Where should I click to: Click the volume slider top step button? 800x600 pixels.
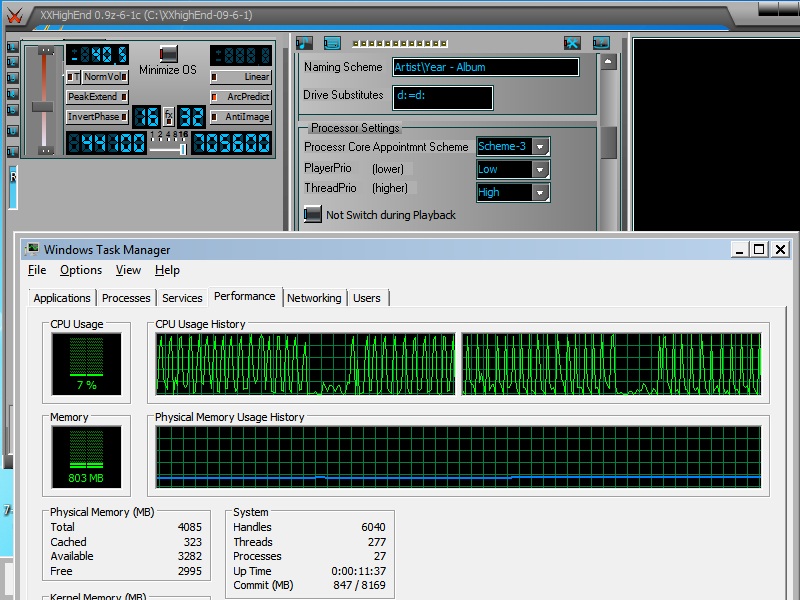(46, 51)
